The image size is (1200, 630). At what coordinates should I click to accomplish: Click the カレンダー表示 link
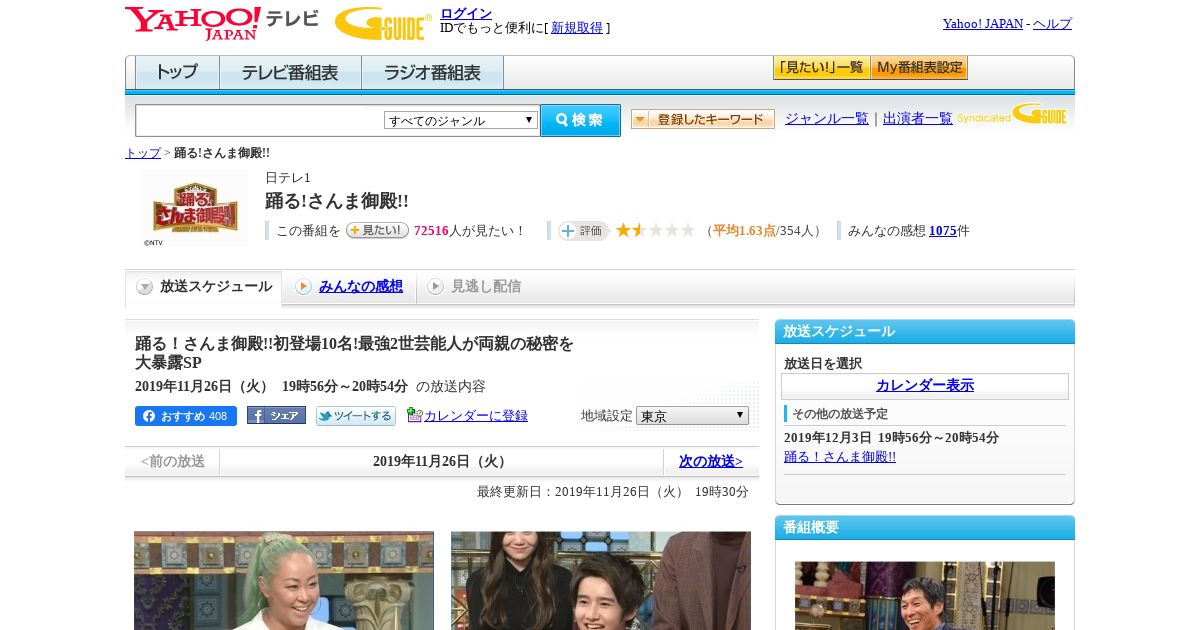pos(925,386)
